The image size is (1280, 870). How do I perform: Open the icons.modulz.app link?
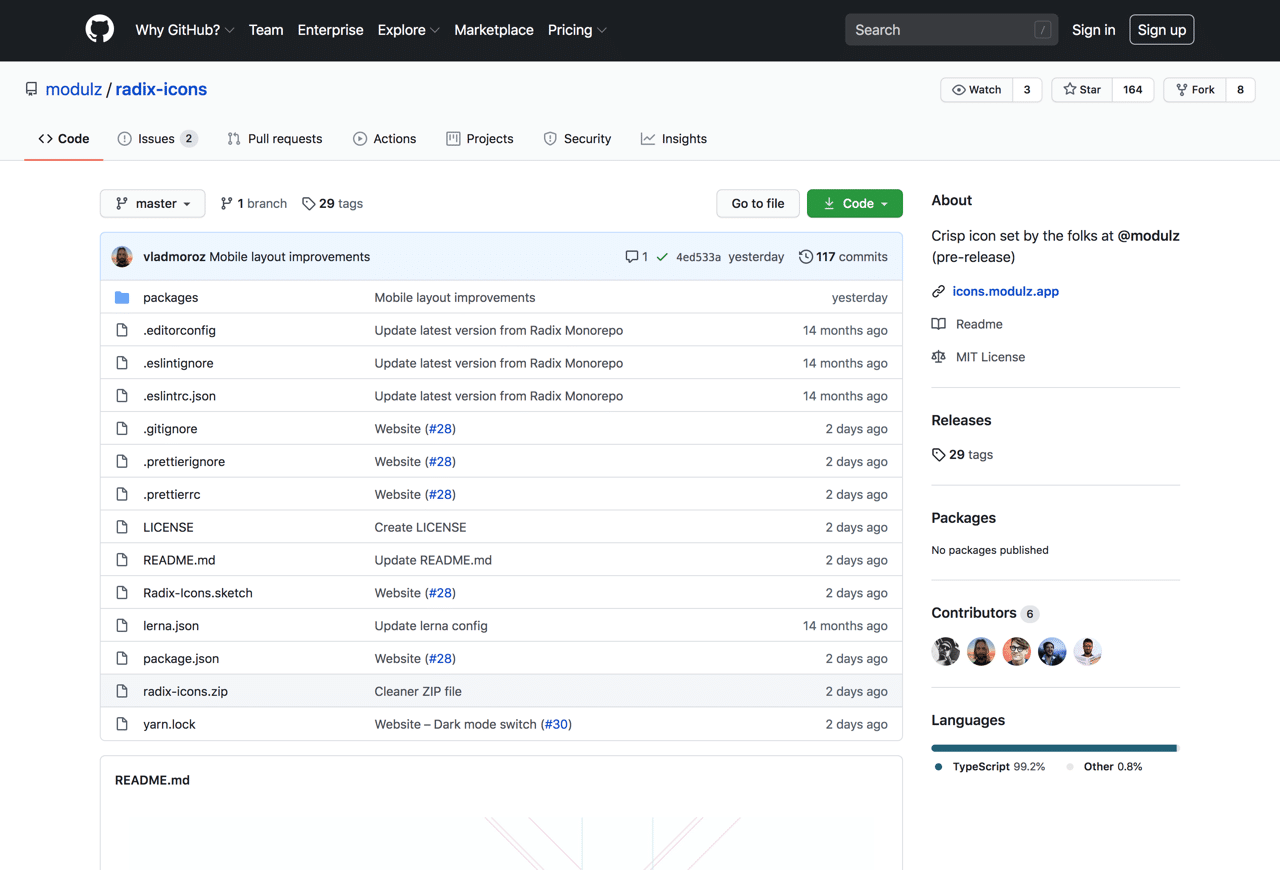[1005, 291]
